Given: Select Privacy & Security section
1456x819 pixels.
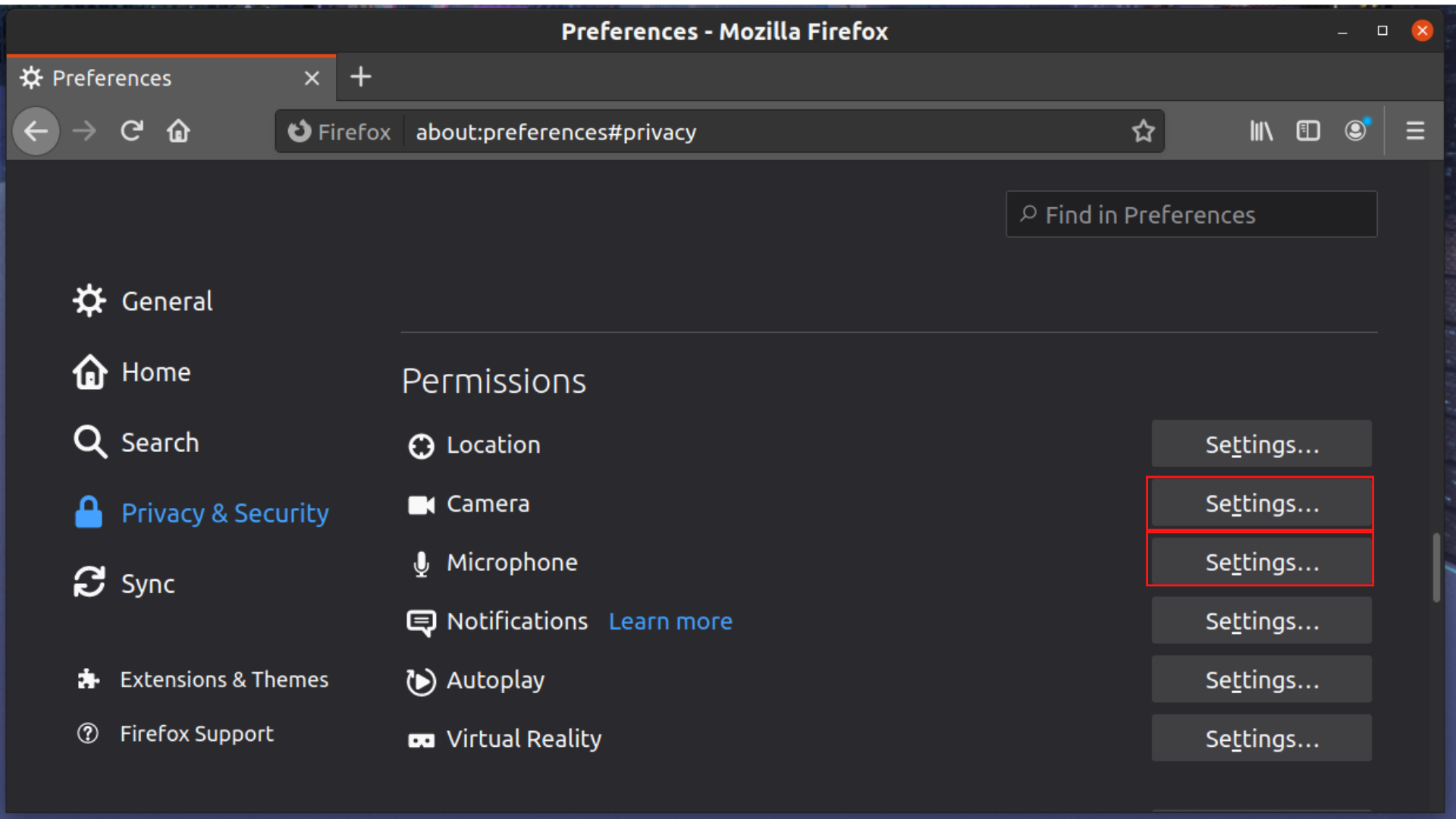Looking at the screenshot, I should pyautogui.click(x=202, y=513).
